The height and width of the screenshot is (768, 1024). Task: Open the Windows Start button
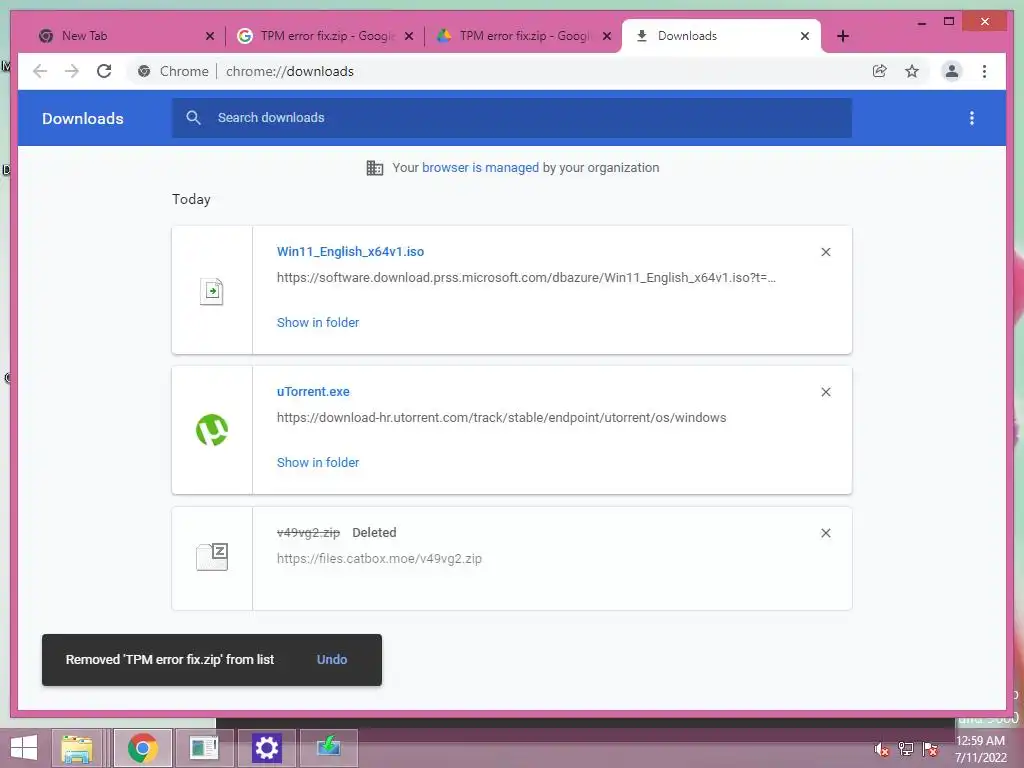tap(24, 748)
